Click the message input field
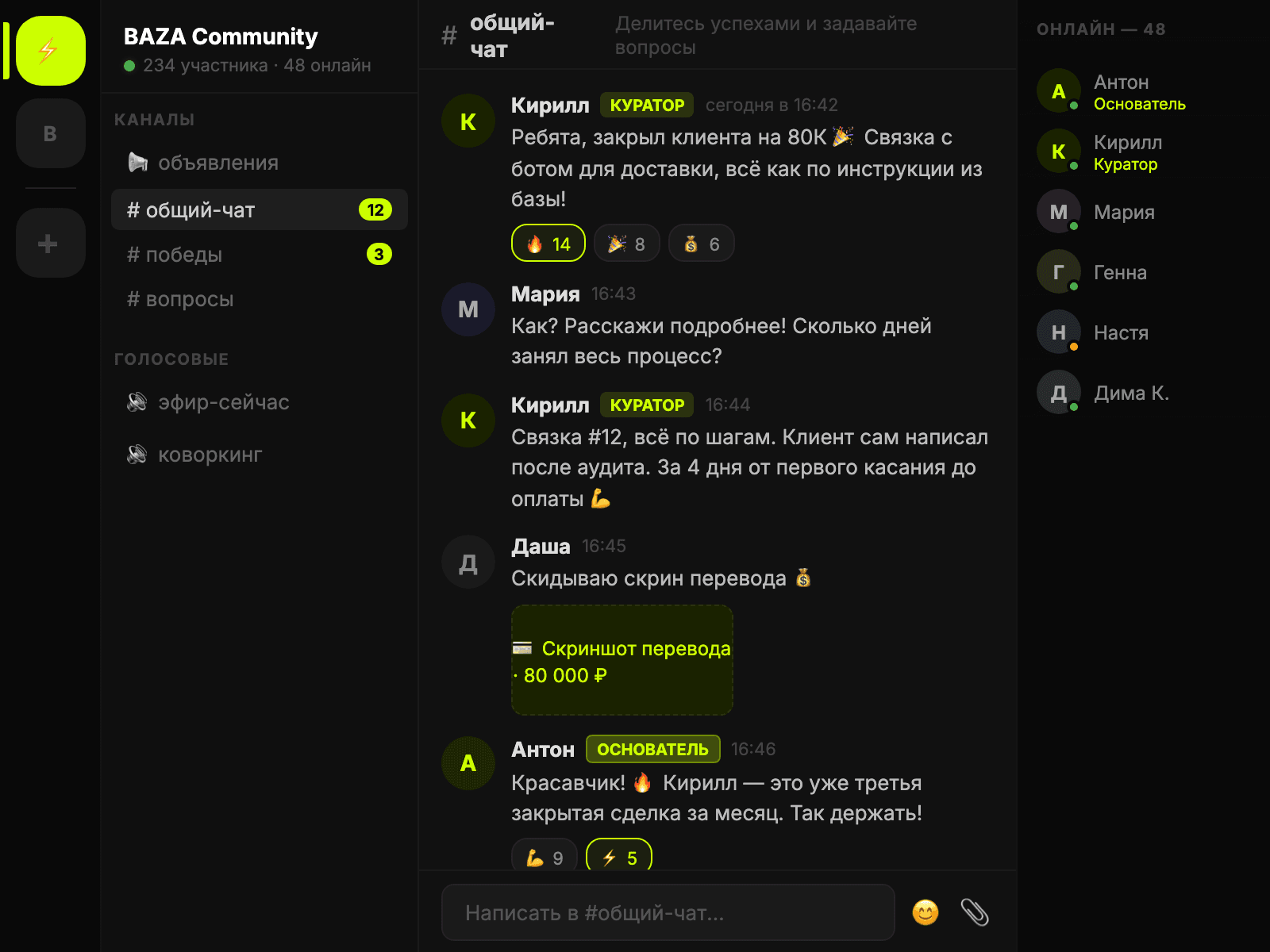 pyautogui.click(x=668, y=912)
